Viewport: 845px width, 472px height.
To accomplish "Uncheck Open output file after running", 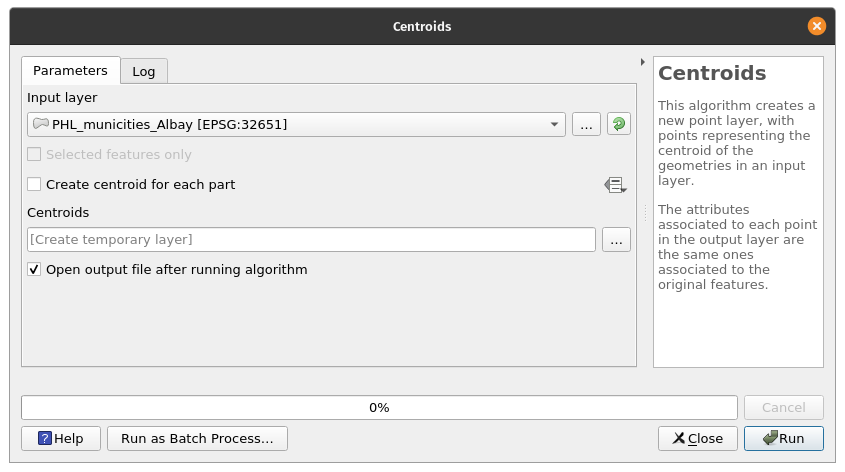I will [x=35, y=270].
